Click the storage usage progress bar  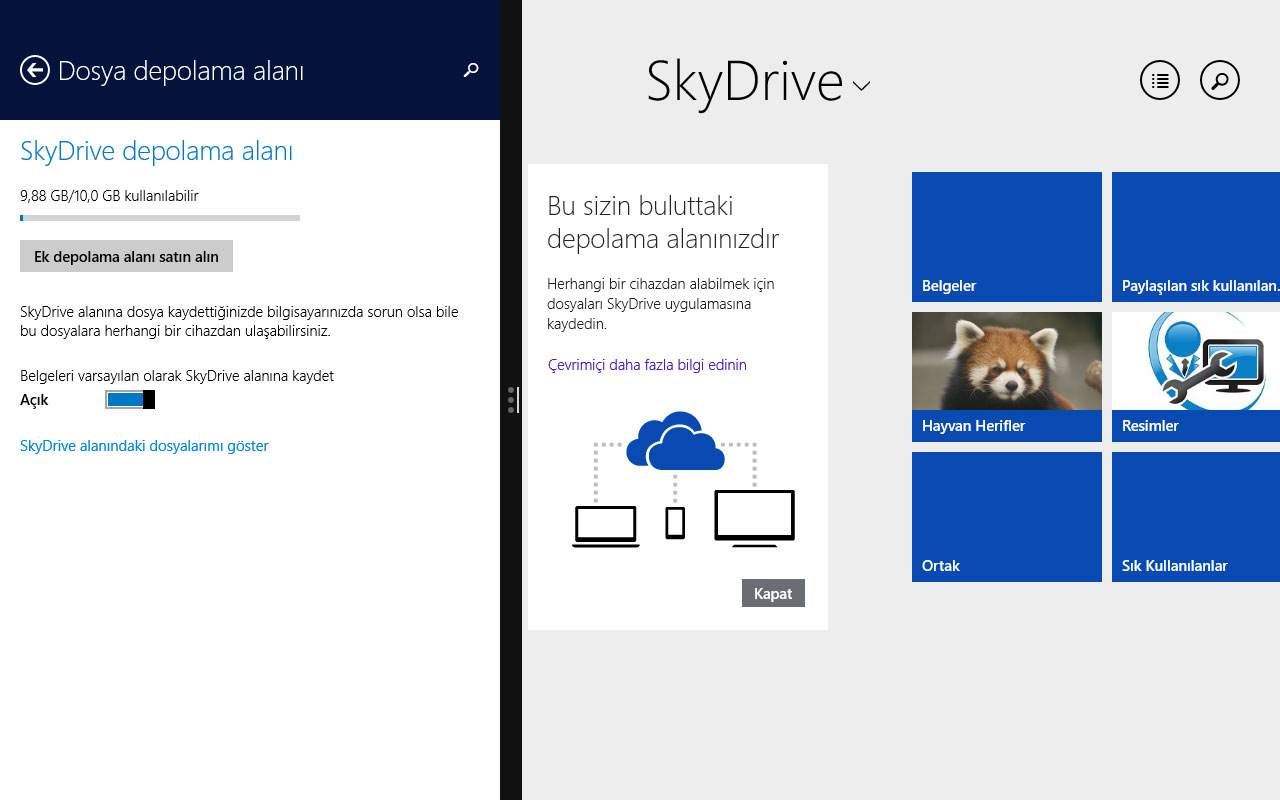click(x=160, y=217)
